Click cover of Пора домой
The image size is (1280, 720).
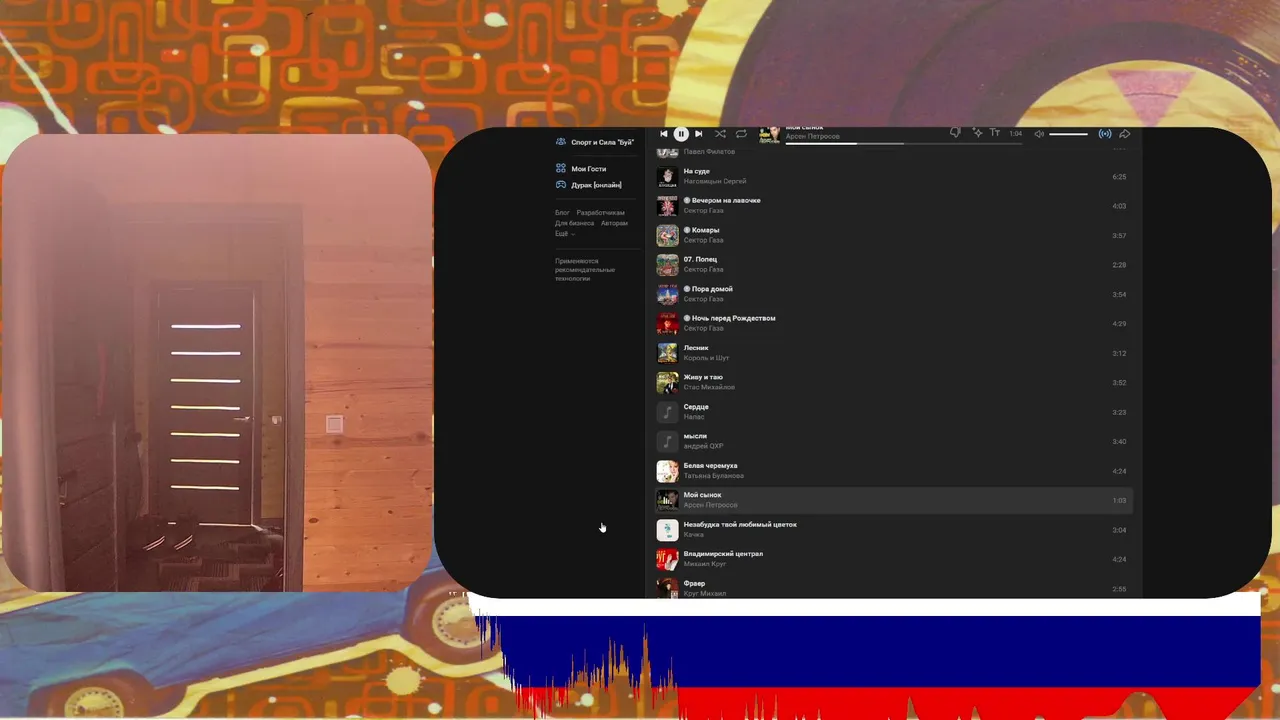(x=667, y=294)
